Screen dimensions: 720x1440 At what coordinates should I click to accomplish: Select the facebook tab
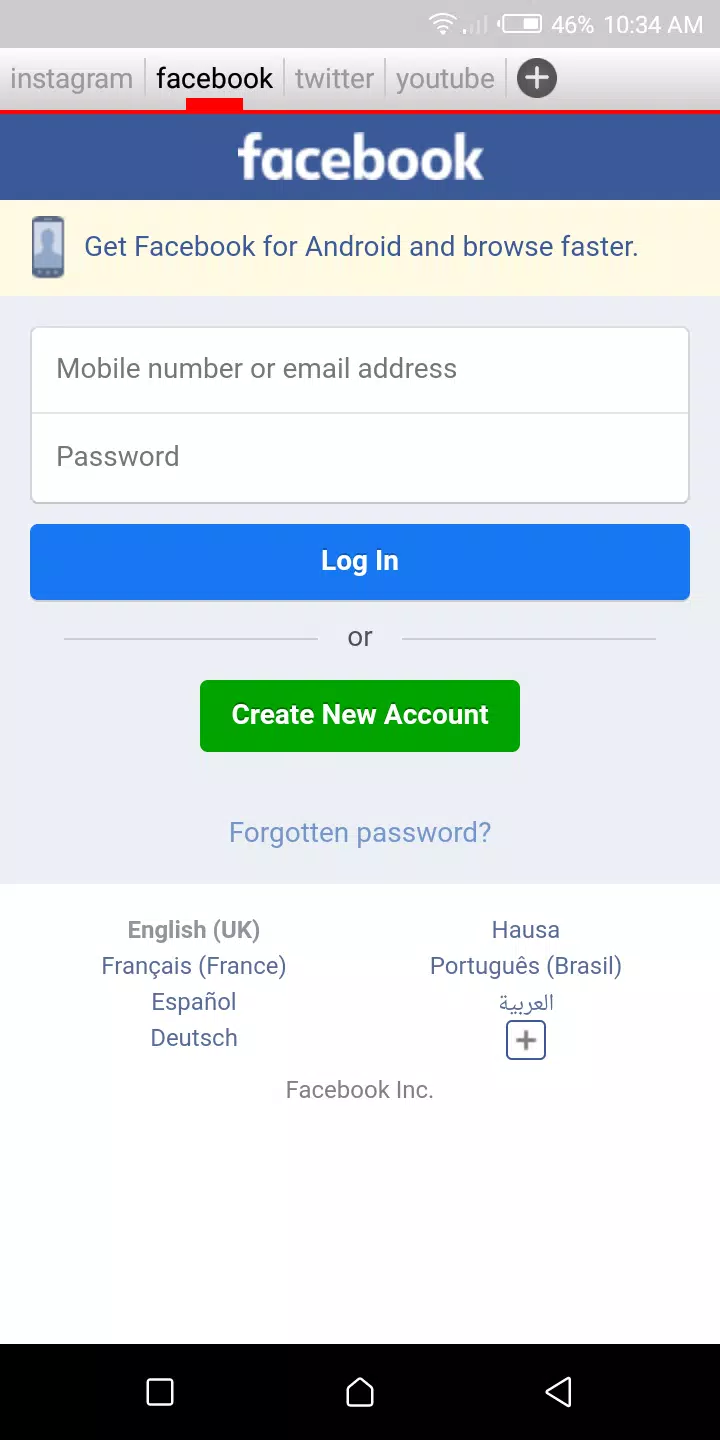(x=214, y=79)
